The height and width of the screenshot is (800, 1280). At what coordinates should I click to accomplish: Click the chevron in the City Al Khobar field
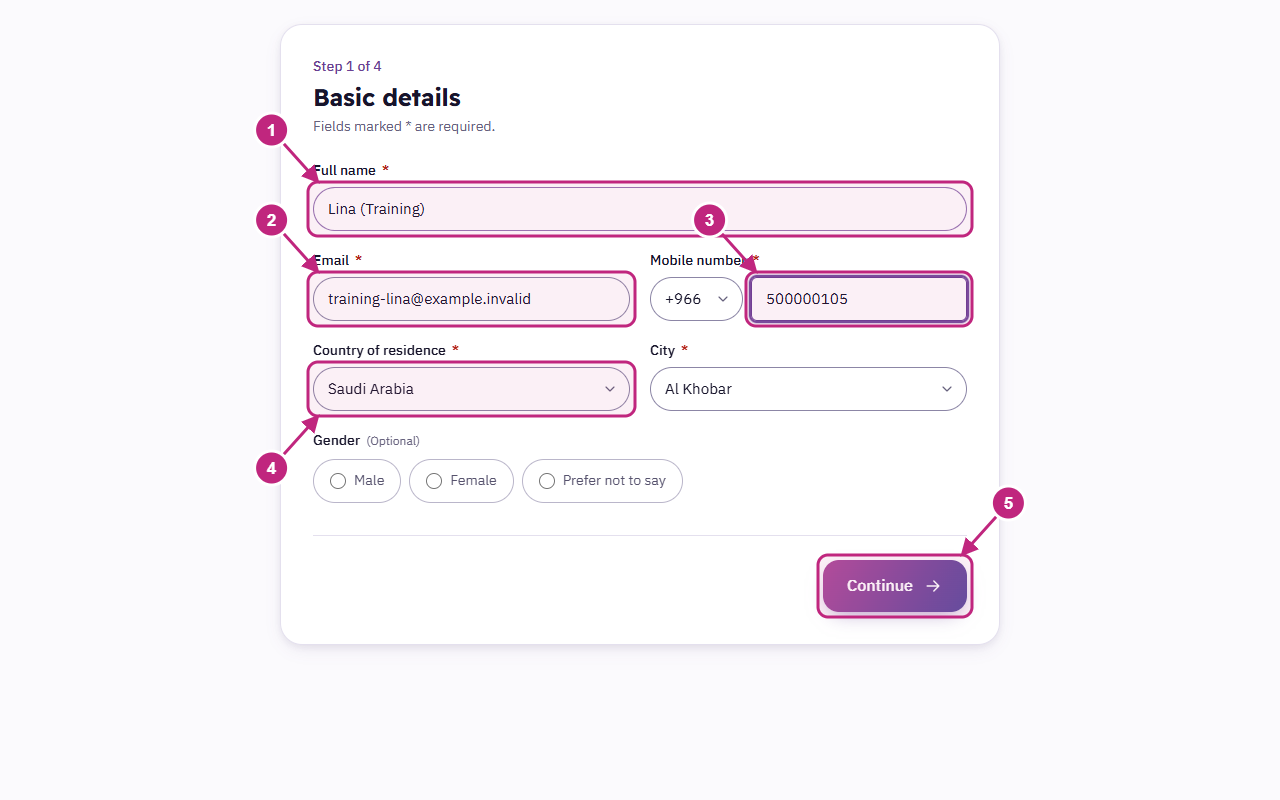tap(947, 389)
